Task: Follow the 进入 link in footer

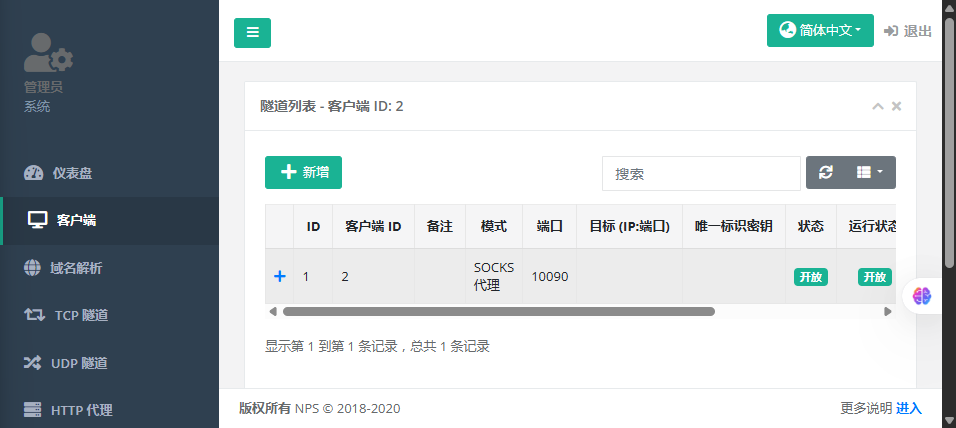Action: click(909, 408)
